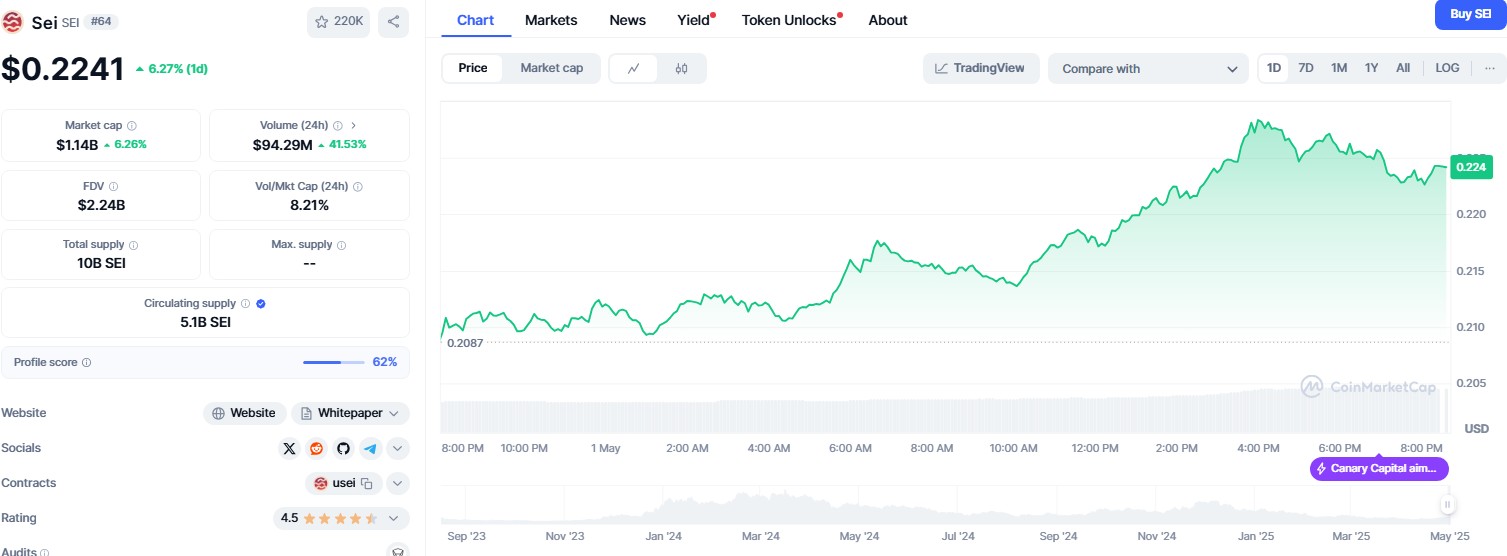Viewport: 1507px width, 556px height.
Task: Click the share icon next to watchlist
Action: (x=393, y=21)
